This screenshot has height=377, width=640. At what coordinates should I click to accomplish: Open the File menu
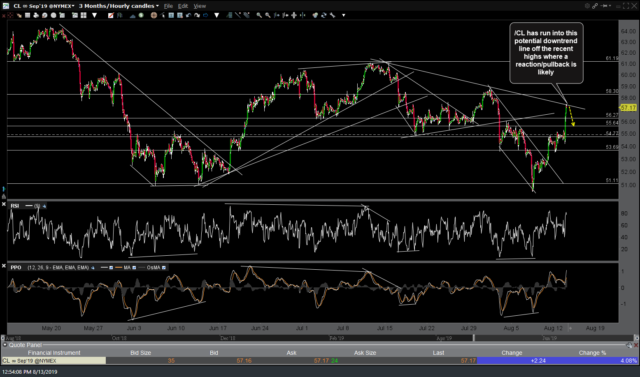[168, 6]
